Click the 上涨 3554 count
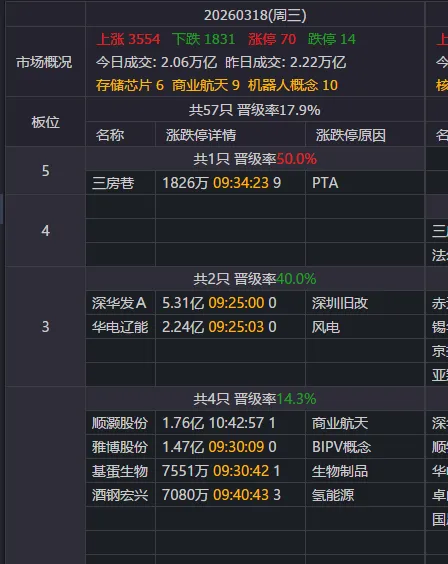Screen dimensions: 448x564 pyautogui.click(x=128, y=39)
